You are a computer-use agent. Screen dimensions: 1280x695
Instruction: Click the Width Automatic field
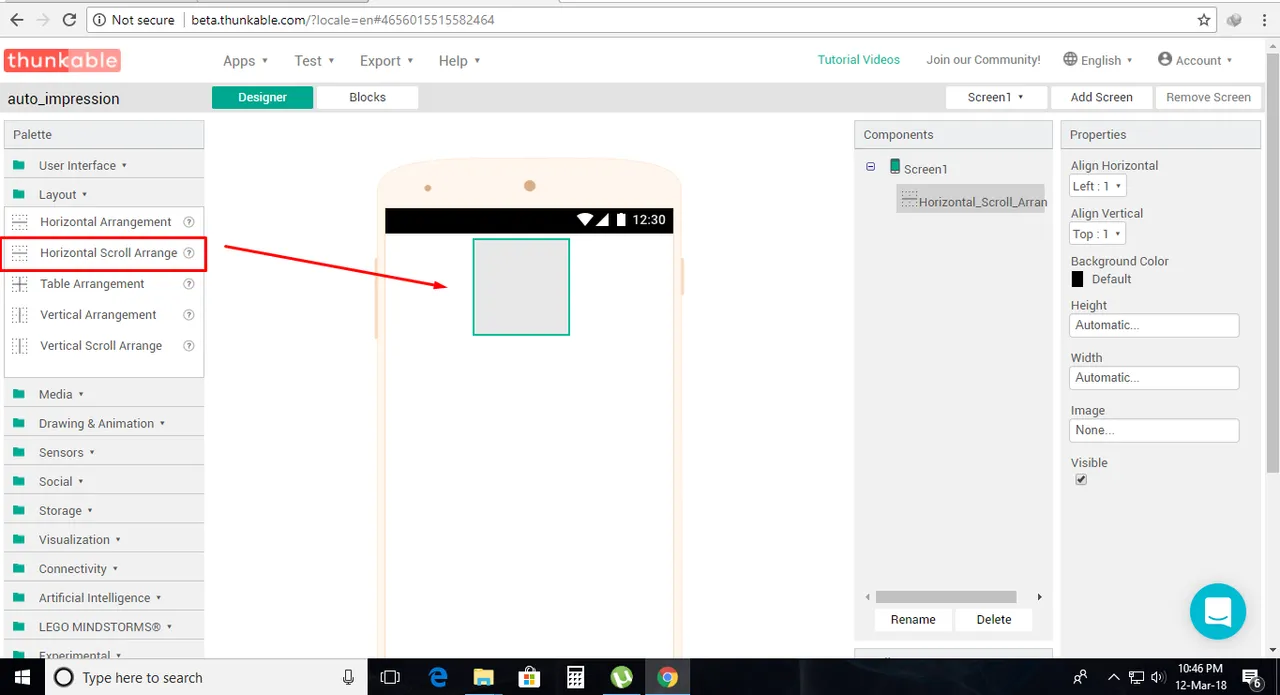coord(1154,378)
